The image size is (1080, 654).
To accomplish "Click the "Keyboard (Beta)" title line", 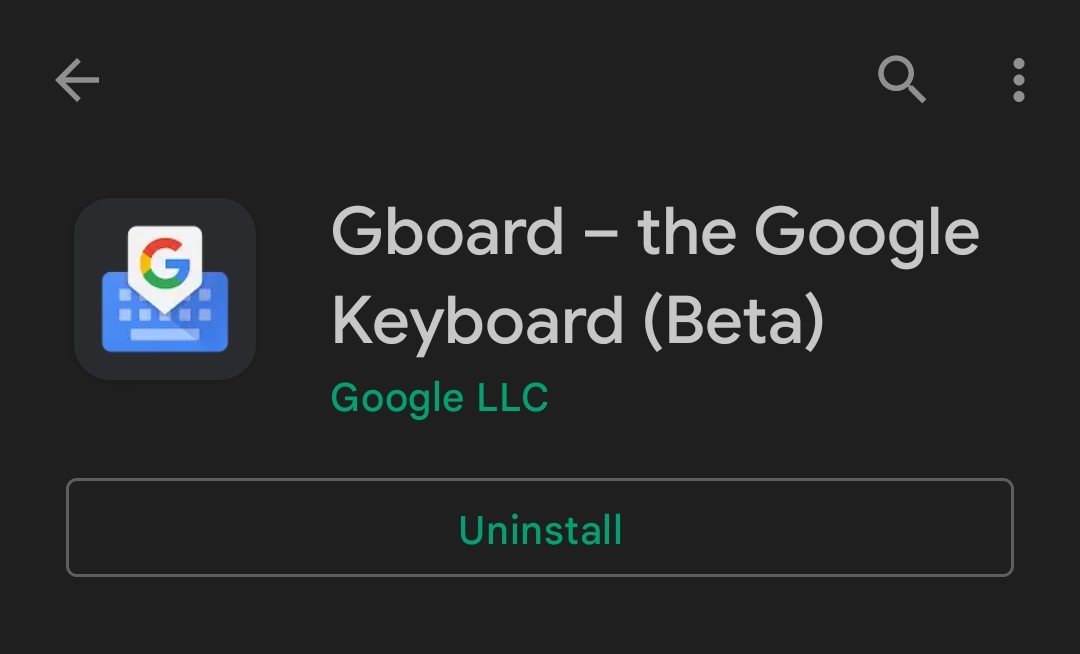I will click(x=577, y=321).
